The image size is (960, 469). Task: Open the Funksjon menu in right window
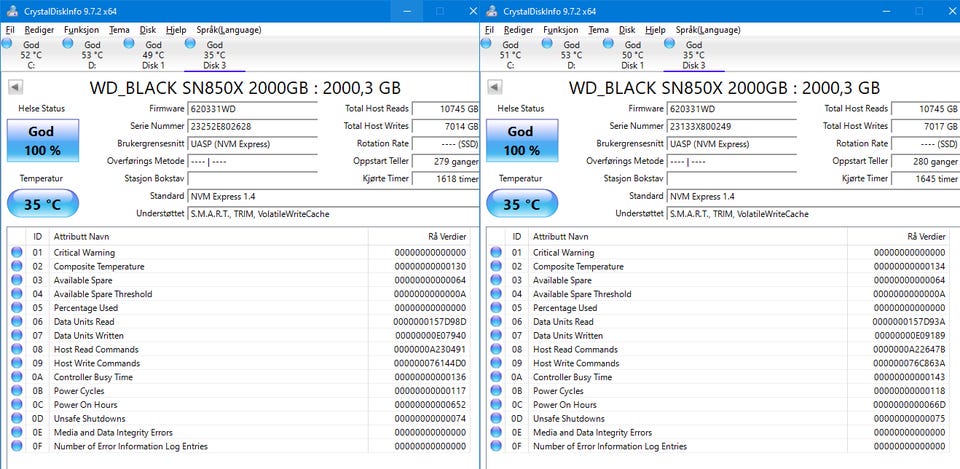(561, 30)
